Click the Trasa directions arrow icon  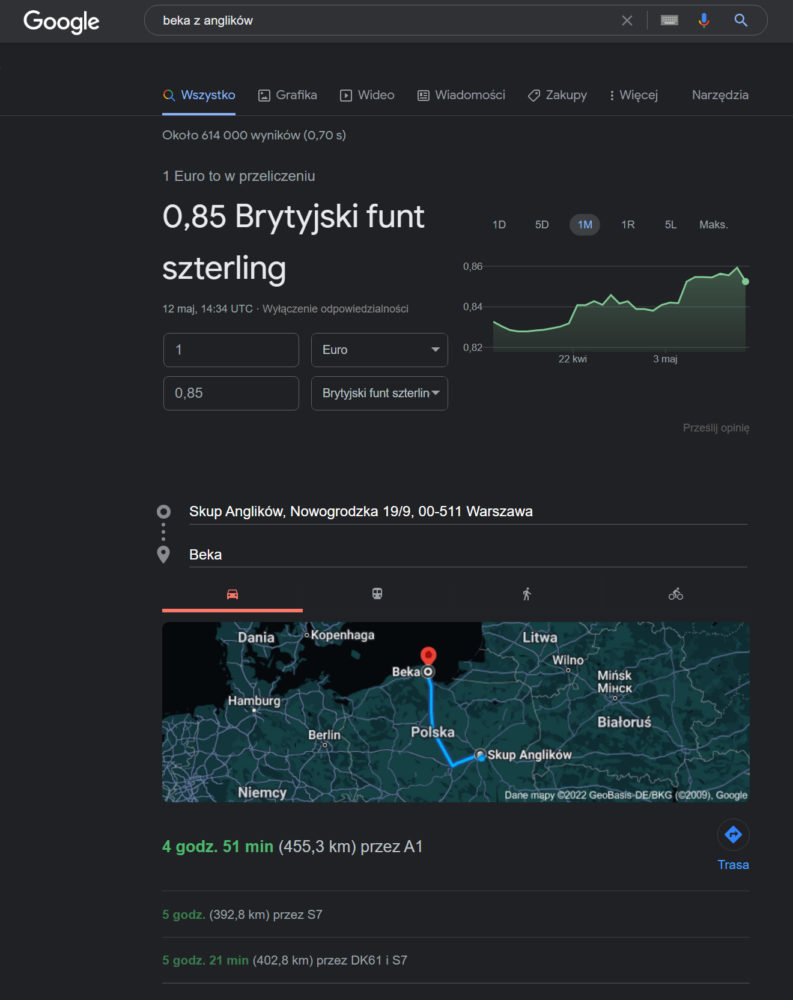click(x=733, y=834)
